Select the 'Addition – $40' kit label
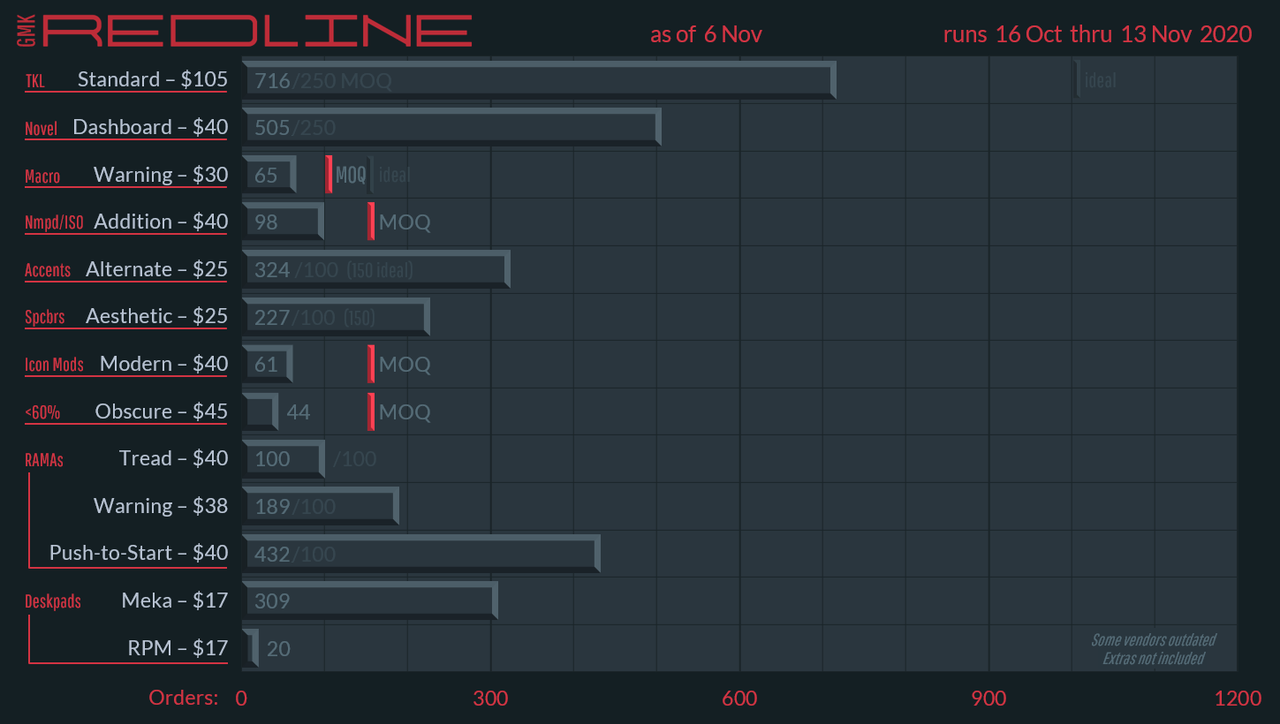The image size is (1280, 724). click(x=161, y=221)
